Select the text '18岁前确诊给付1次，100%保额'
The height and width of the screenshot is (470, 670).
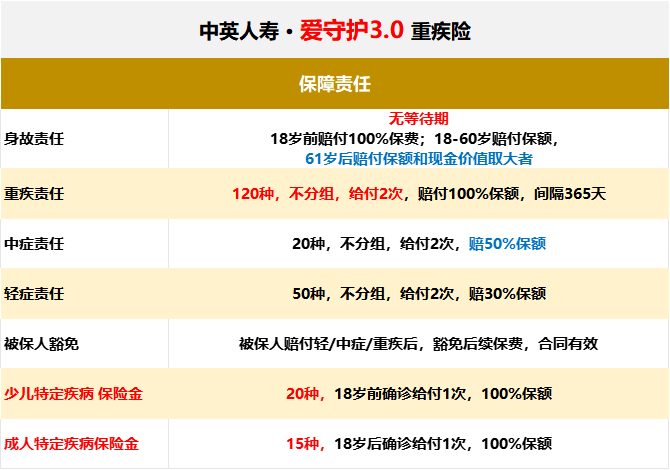443,394
